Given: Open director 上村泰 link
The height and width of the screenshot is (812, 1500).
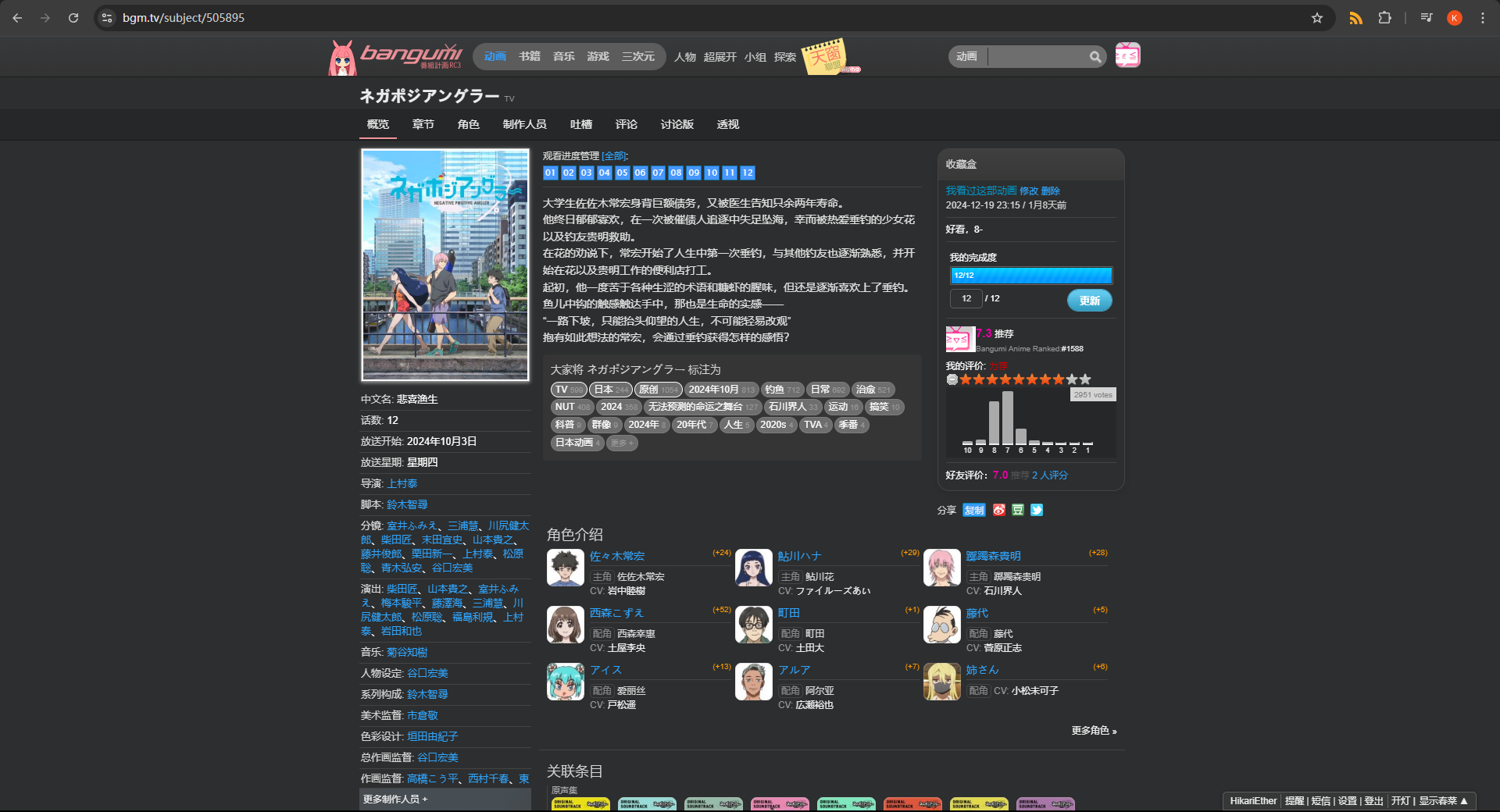Looking at the screenshot, I should [x=402, y=484].
